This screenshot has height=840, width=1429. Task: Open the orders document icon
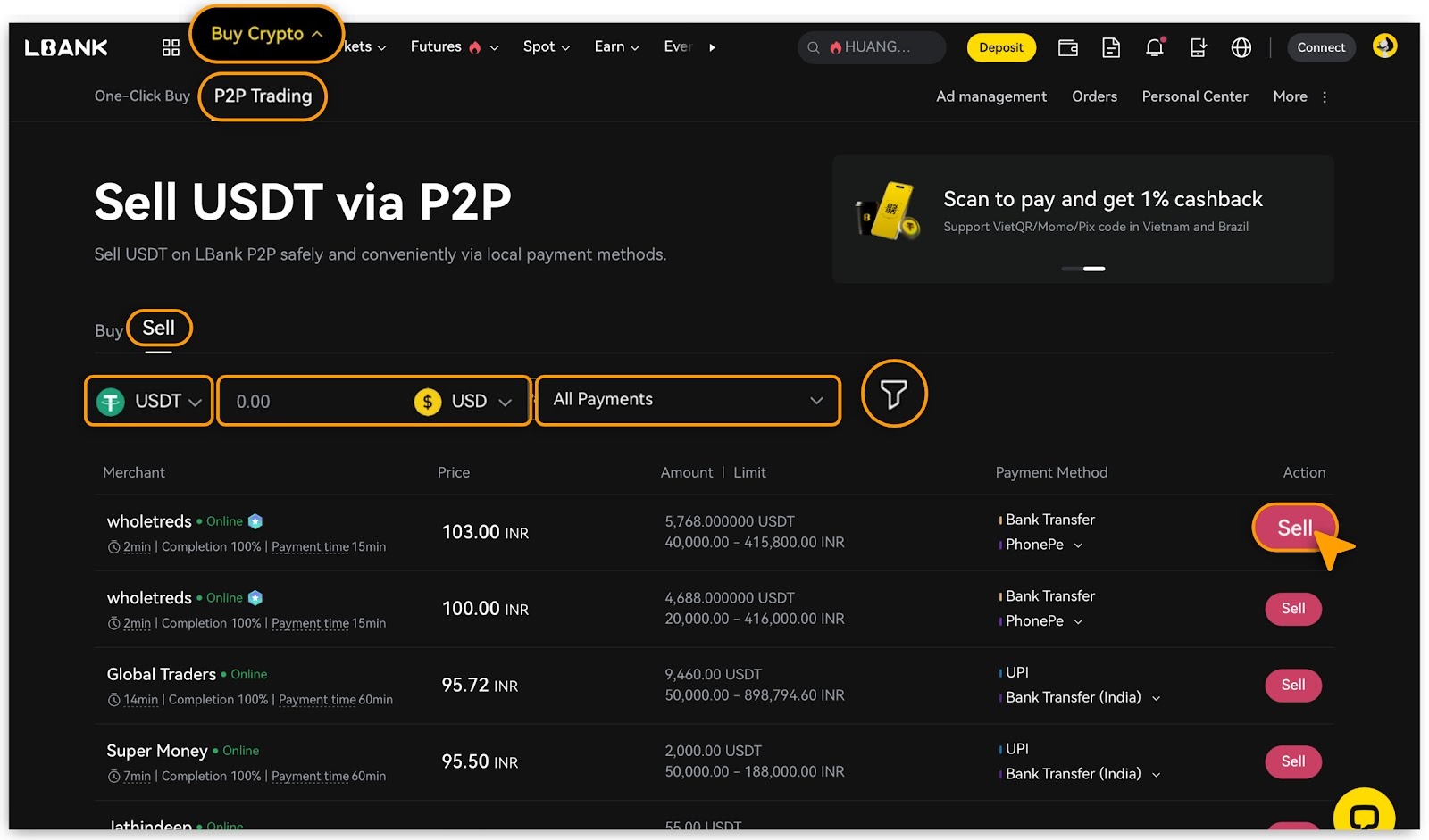point(1111,47)
